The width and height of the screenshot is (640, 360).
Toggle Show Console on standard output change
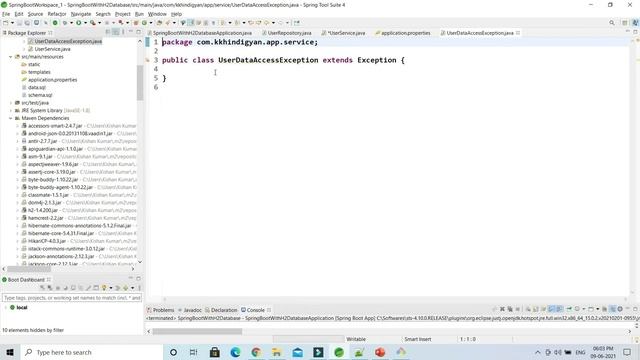pyautogui.click(x=551, y=309)
